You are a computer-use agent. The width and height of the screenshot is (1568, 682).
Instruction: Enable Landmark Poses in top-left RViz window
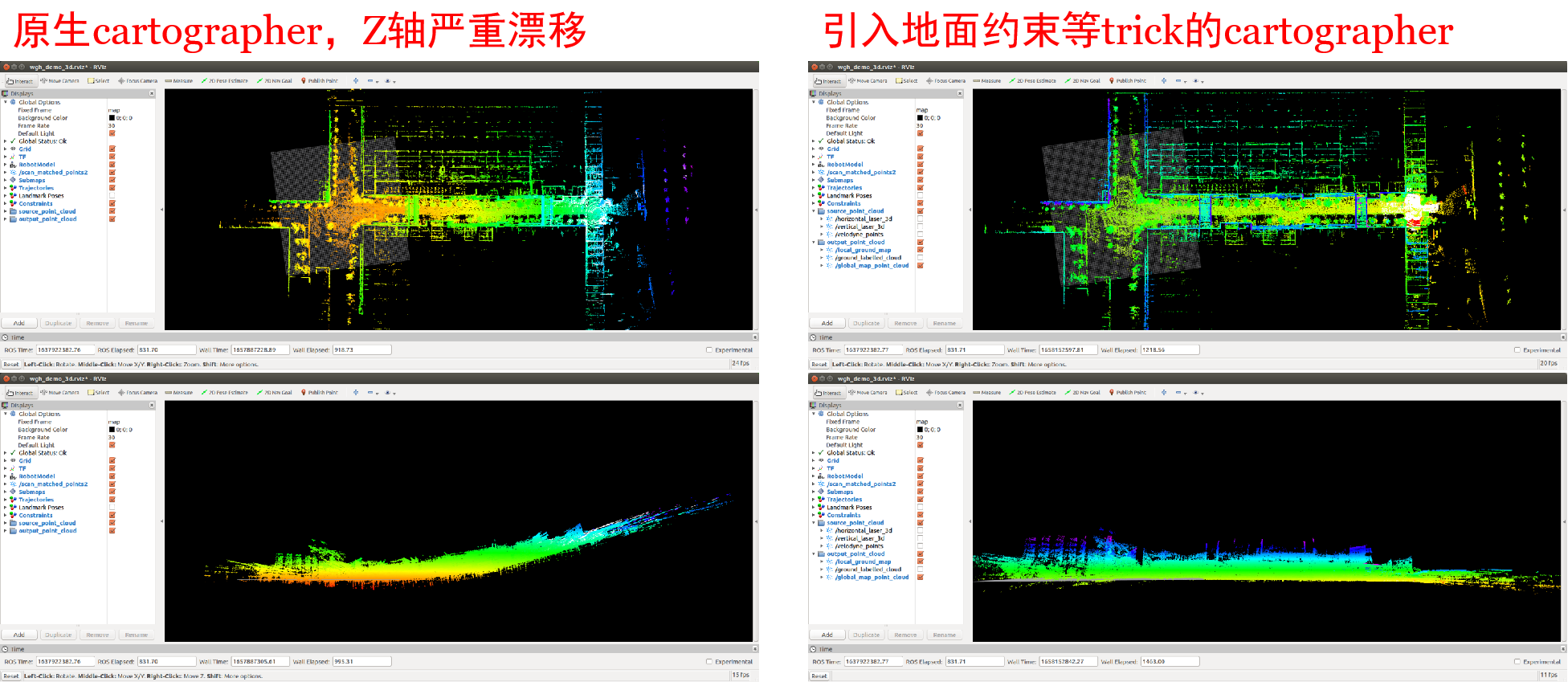tap(112, 195)
